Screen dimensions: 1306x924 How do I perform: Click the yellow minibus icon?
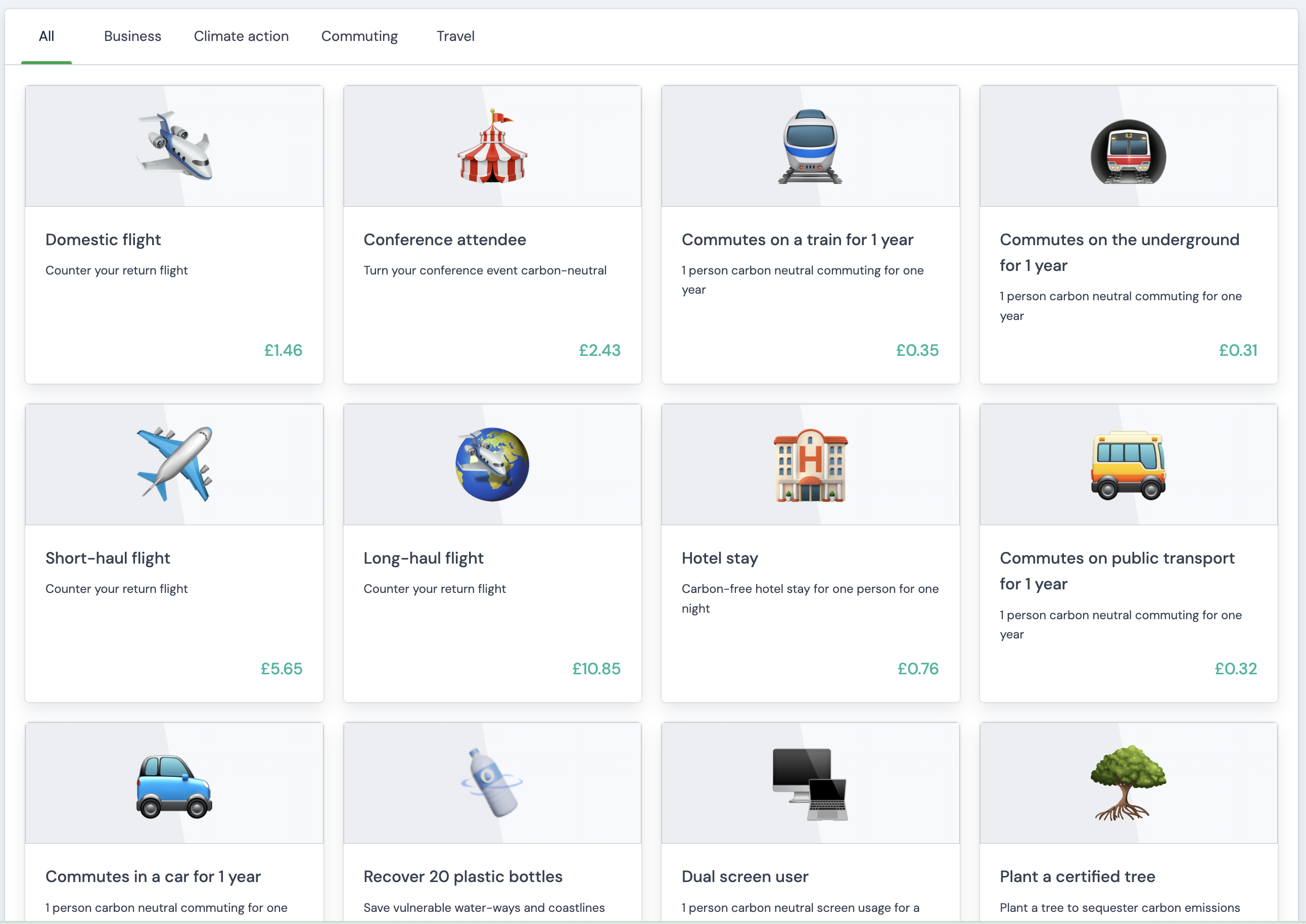(x=1129, y=466)
